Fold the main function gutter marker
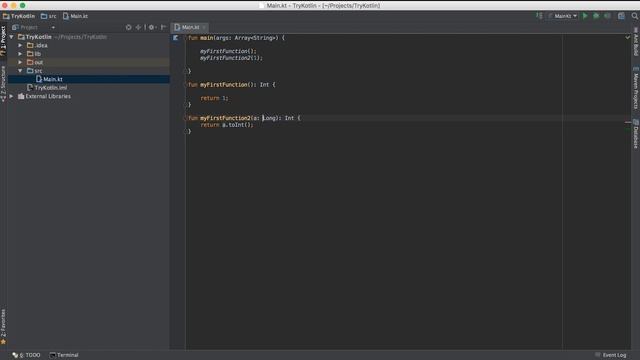 pyautogui.click(x=186, y=38)
